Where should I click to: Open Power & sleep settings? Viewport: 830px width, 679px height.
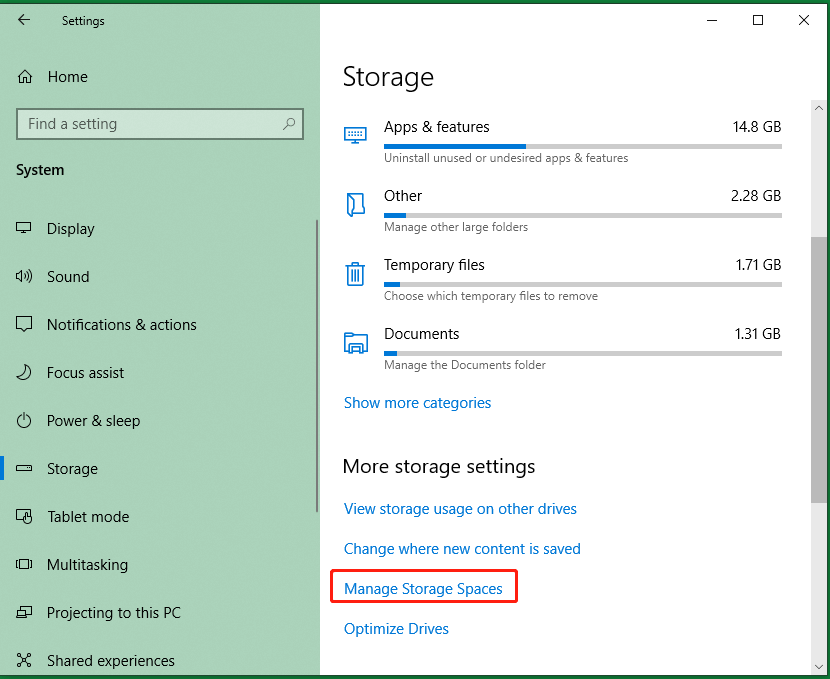[94, 421]
